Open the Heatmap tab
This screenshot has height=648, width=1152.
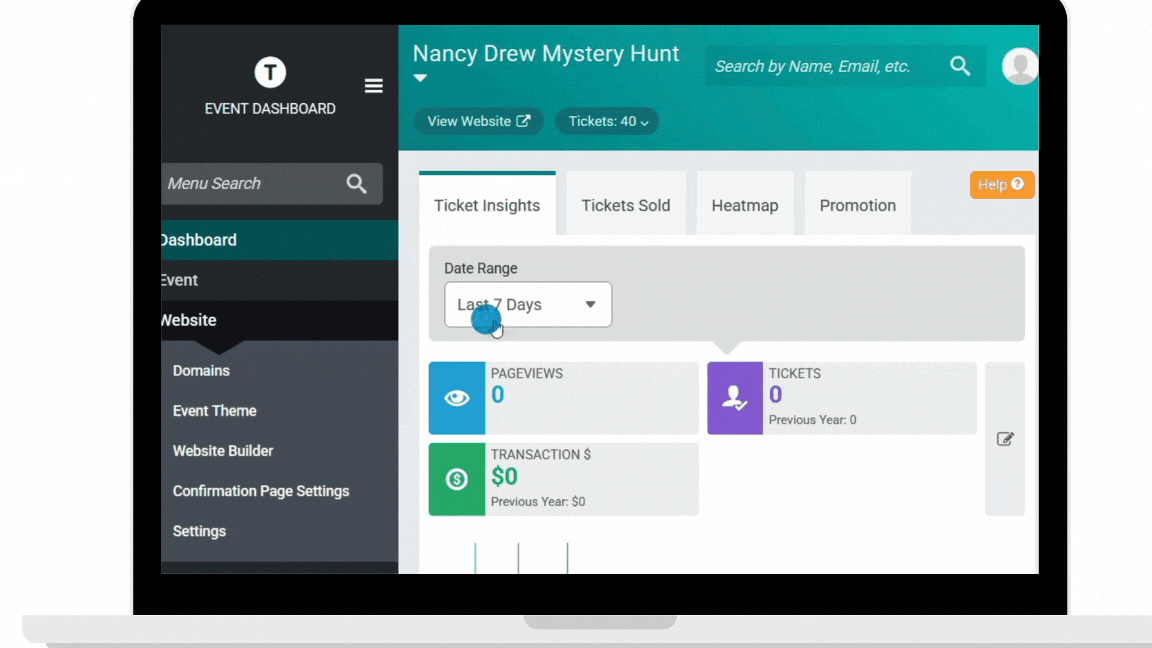point(745,205)
